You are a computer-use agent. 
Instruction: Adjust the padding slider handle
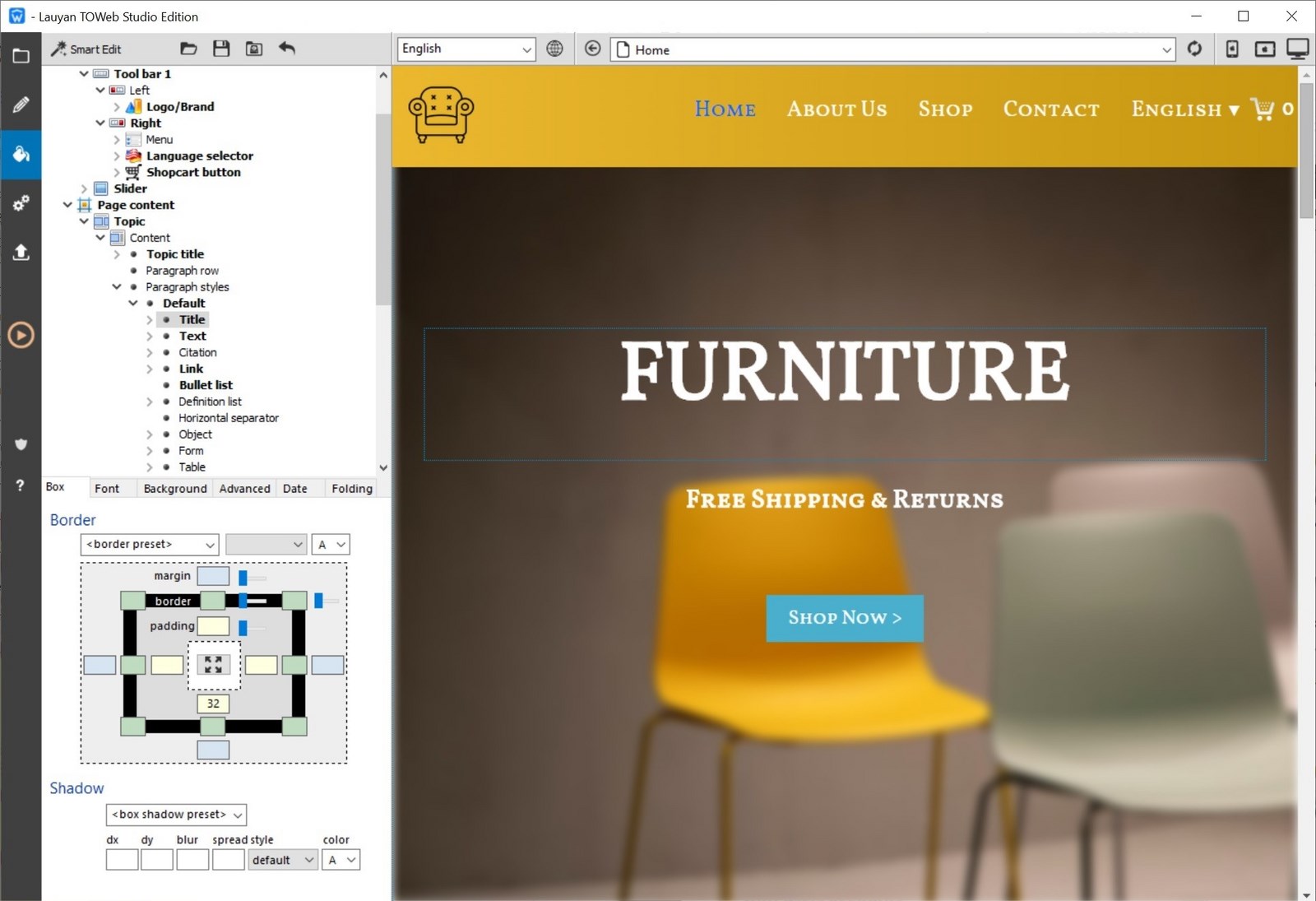243,628
